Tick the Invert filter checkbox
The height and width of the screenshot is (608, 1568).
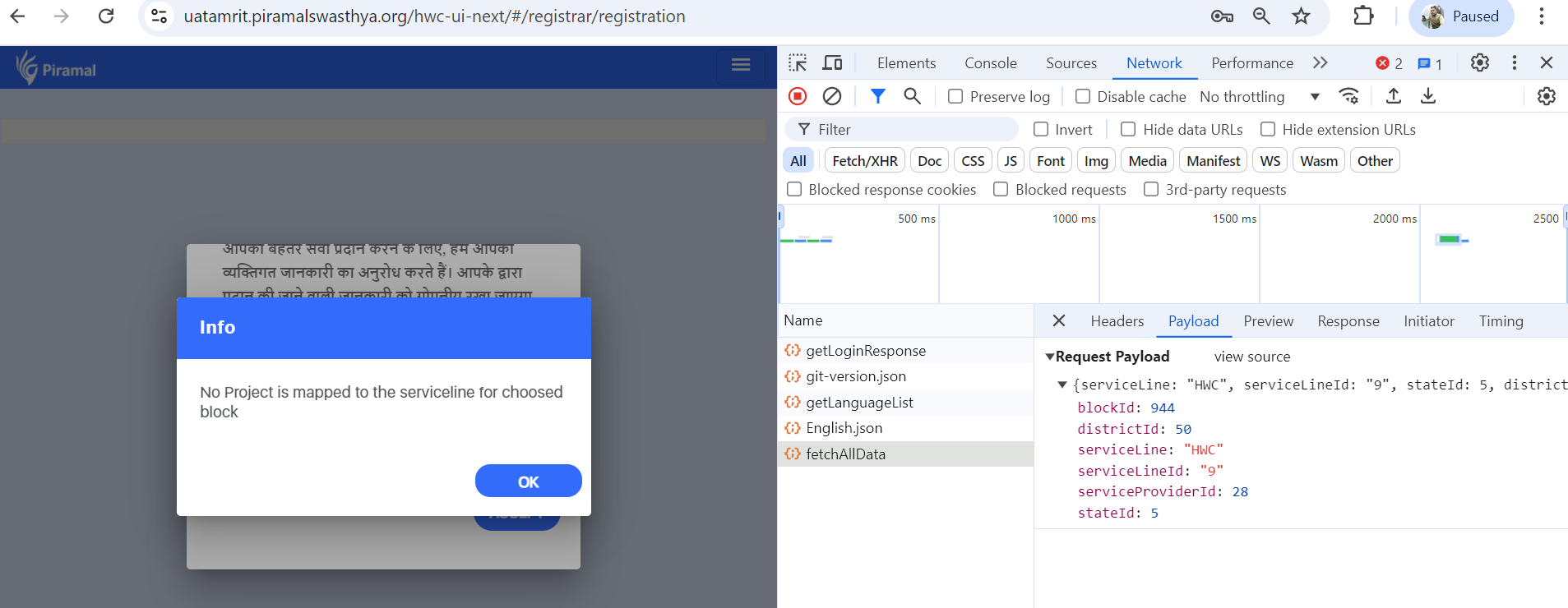coord(1041,130)
